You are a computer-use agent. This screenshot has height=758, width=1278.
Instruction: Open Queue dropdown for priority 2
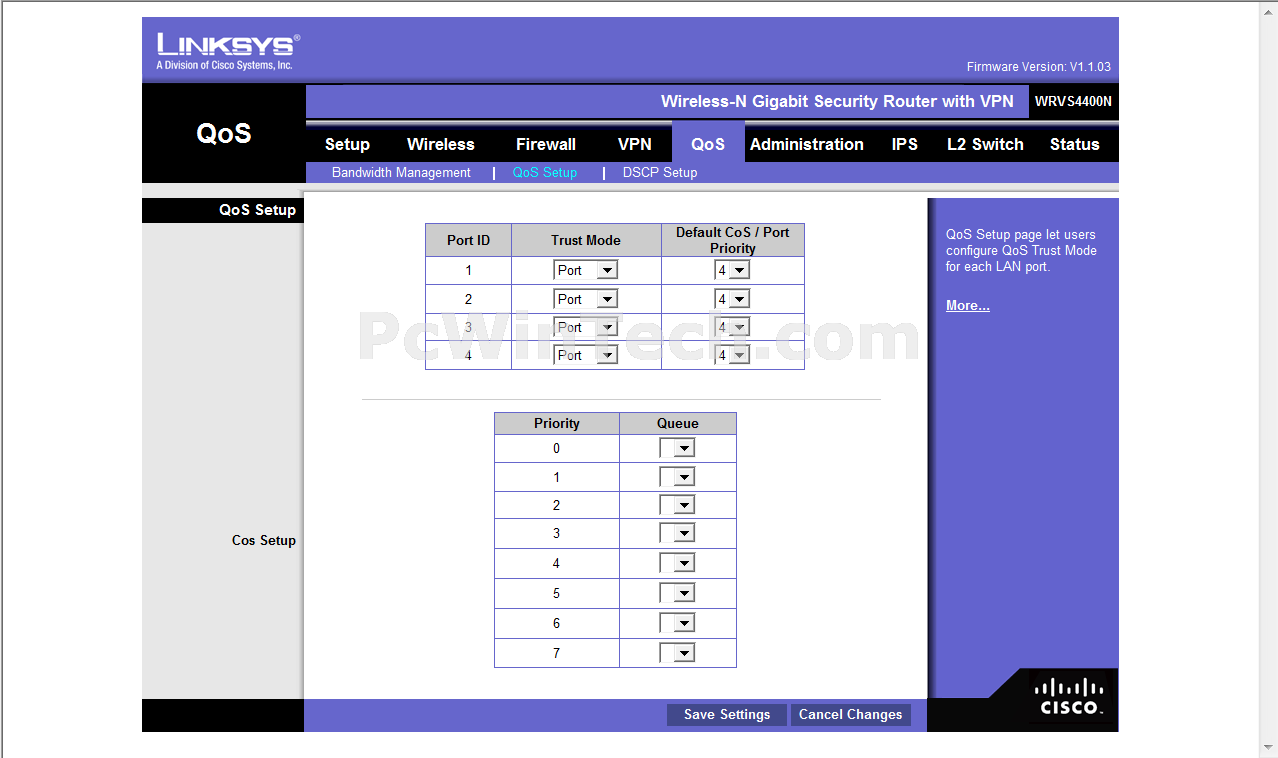point(677,505)
